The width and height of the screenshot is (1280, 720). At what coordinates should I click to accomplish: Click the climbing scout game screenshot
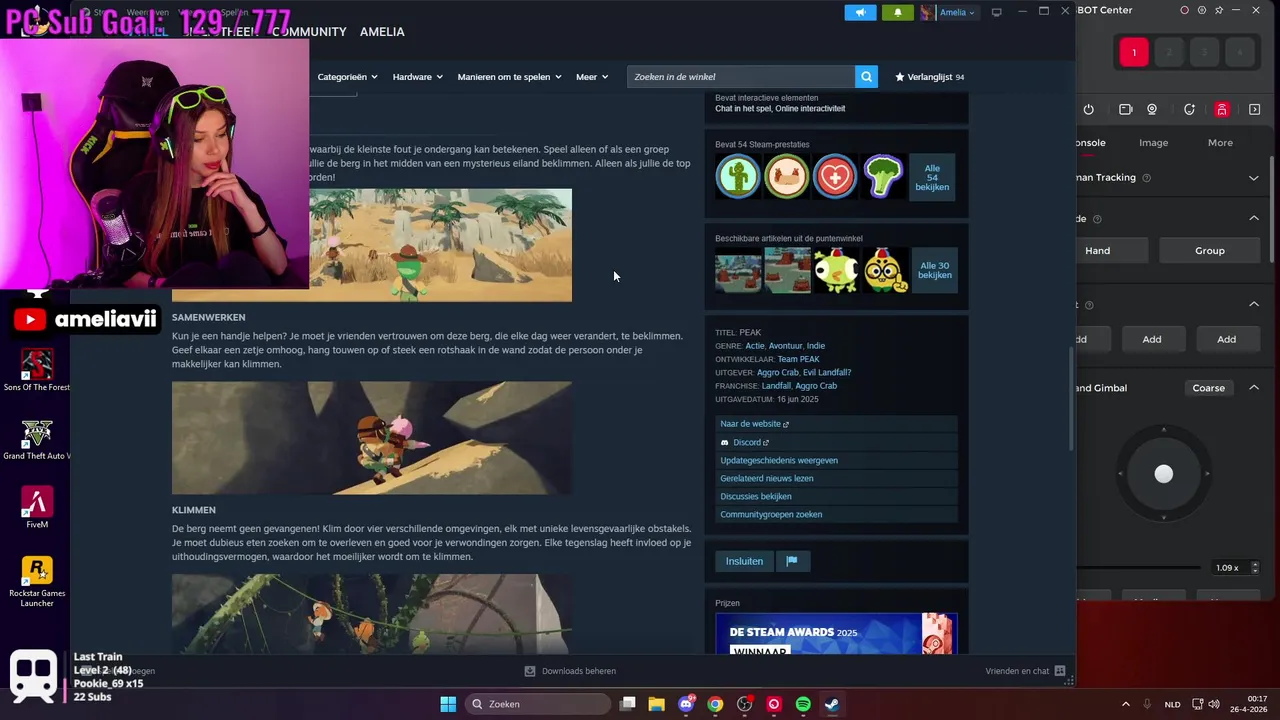tap(372, 438)
